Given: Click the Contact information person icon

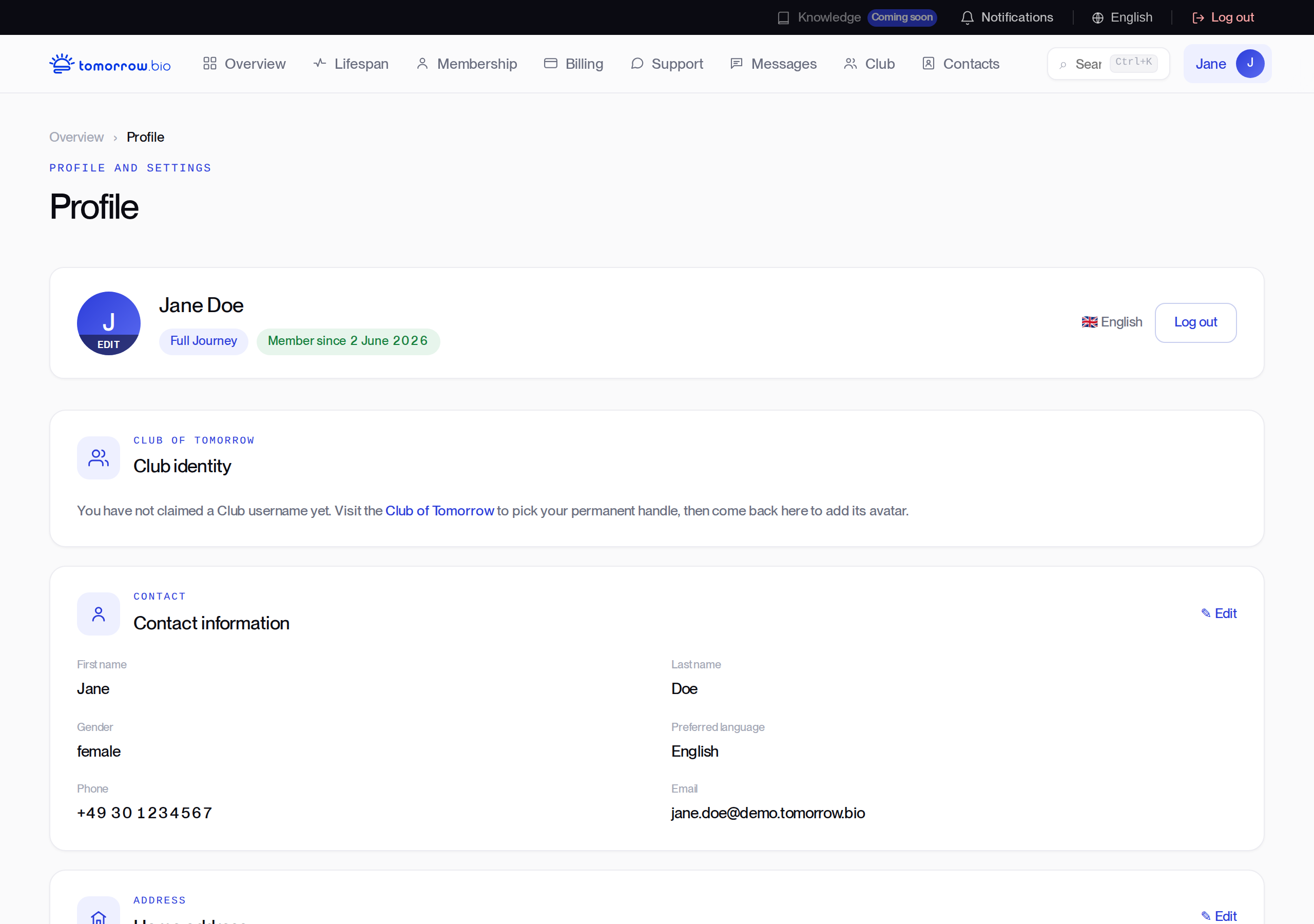Looking at the screenshot, I should (x=99, y=614).
